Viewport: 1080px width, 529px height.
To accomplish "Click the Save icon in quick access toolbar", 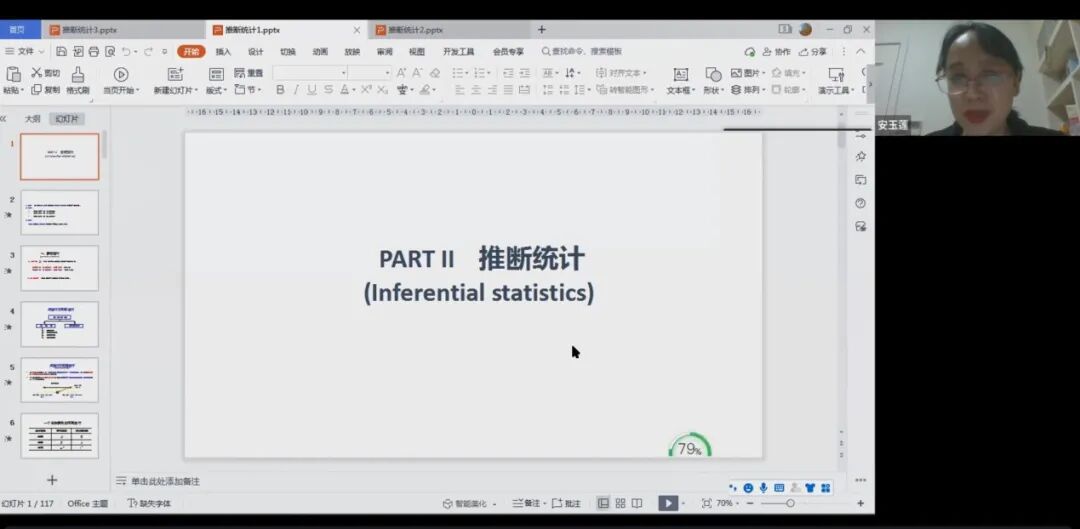I will [x=61, y=52].
